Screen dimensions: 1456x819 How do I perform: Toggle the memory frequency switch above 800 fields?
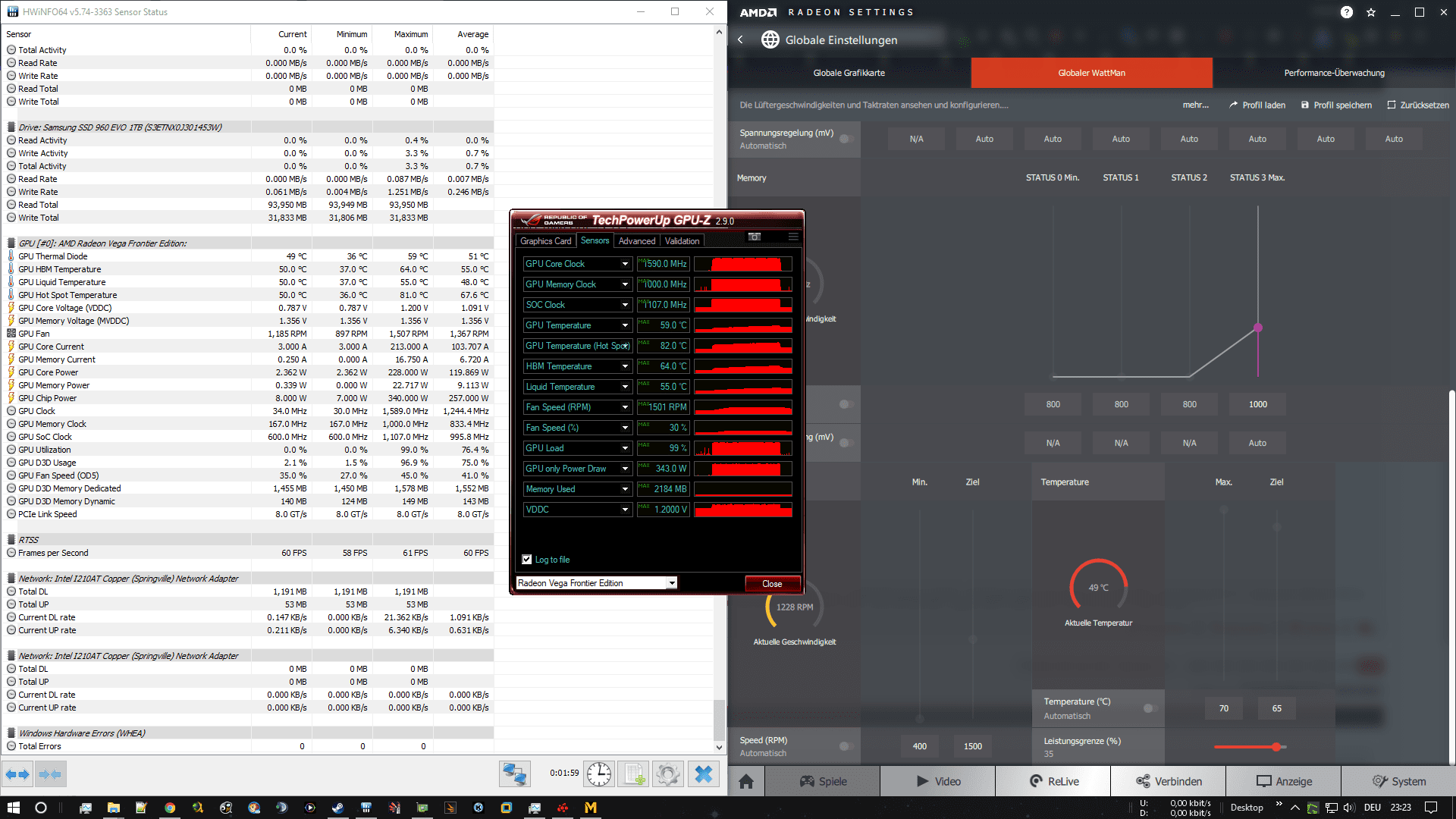click(x=846, y=404)
